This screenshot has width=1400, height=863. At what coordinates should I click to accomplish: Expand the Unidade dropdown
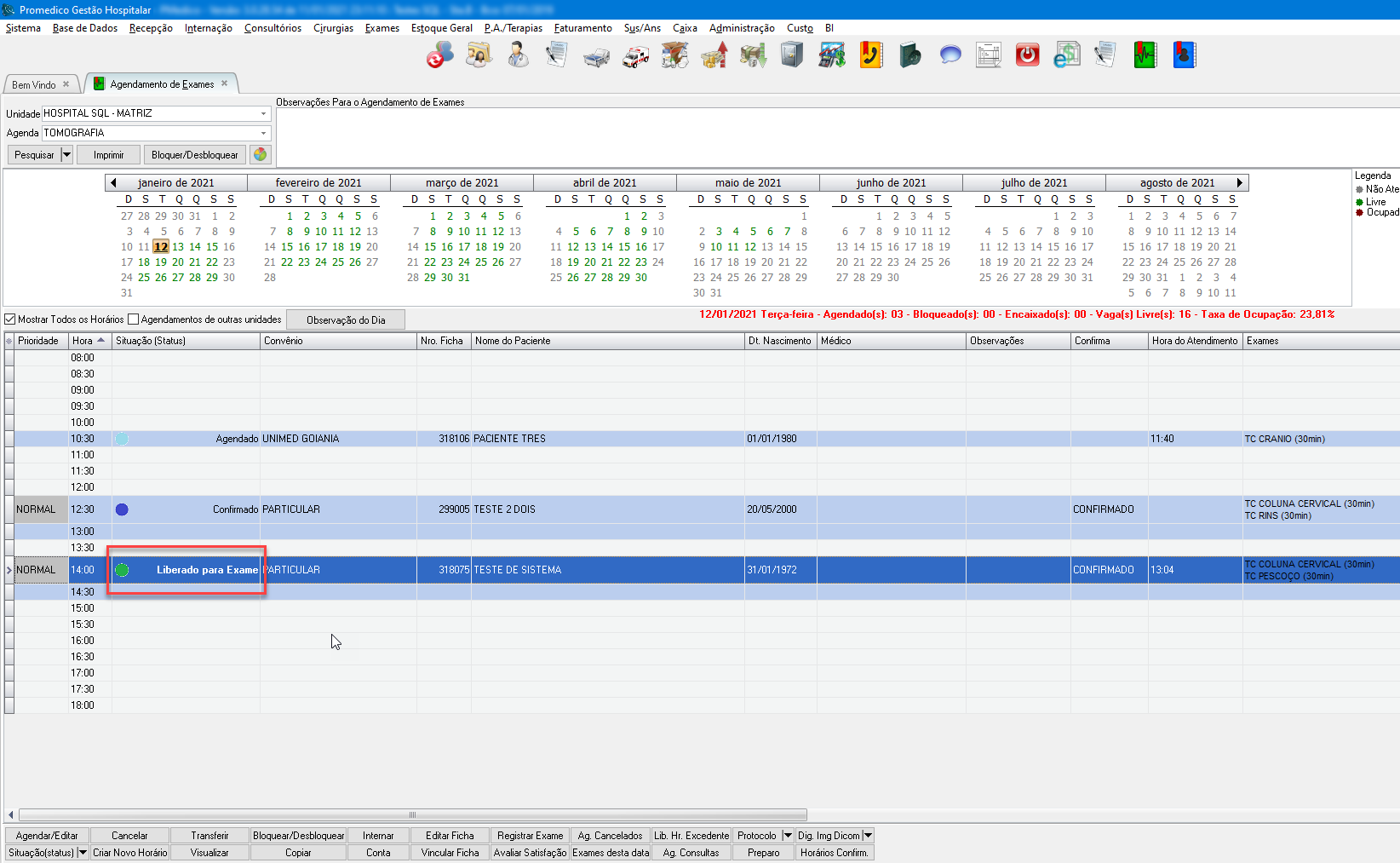point(263,113)
